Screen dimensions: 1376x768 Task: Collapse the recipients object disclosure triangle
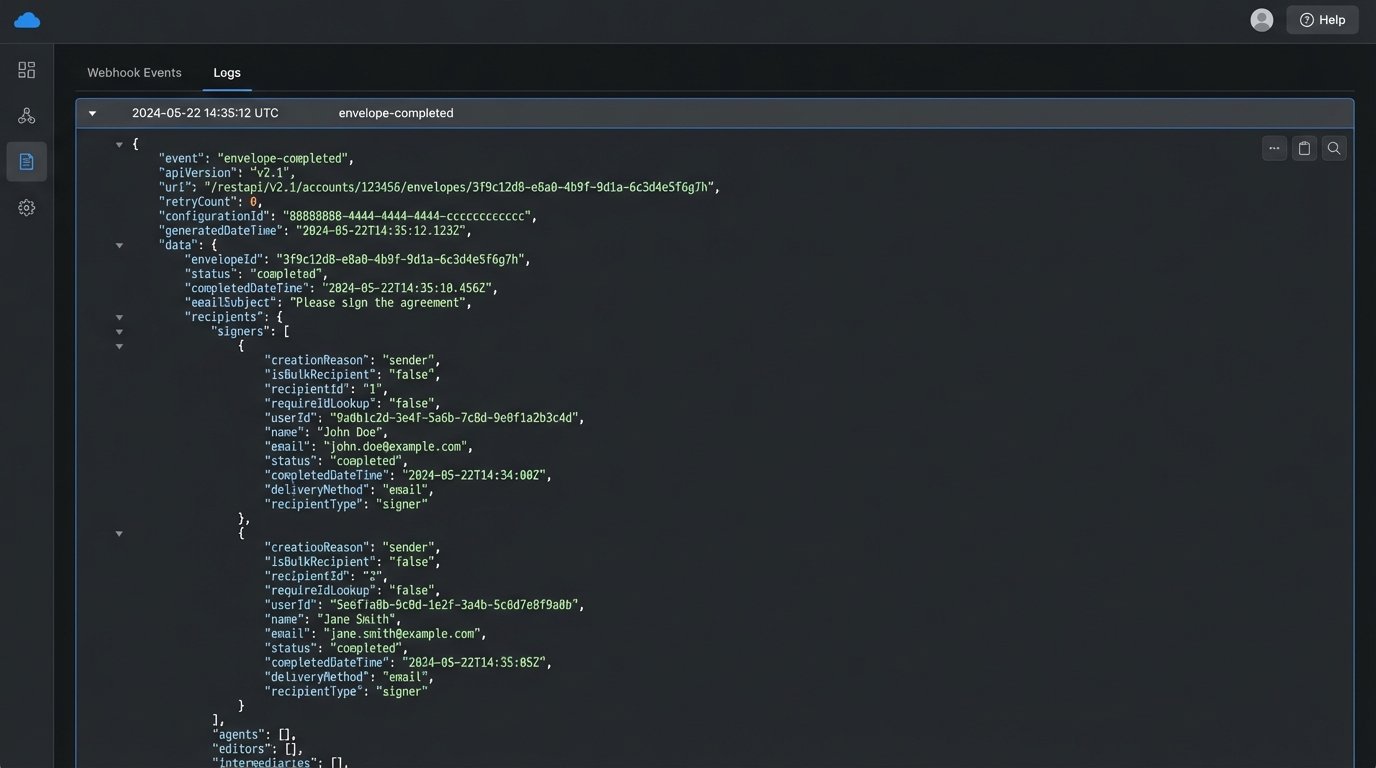coord(119,317)
